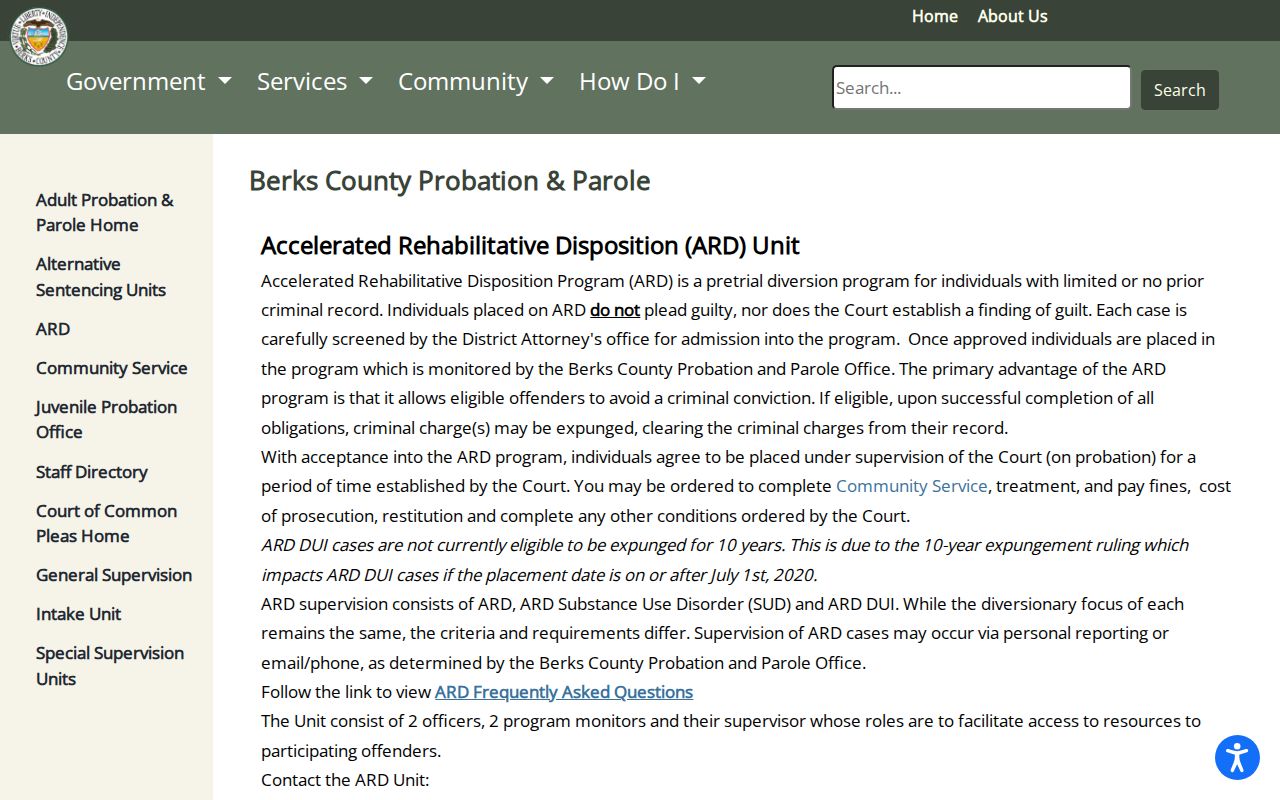Click the italic 'ARD DUI cases are not' sentence
This screenshot has height=800, width=1280.
[x=725, y=560]
